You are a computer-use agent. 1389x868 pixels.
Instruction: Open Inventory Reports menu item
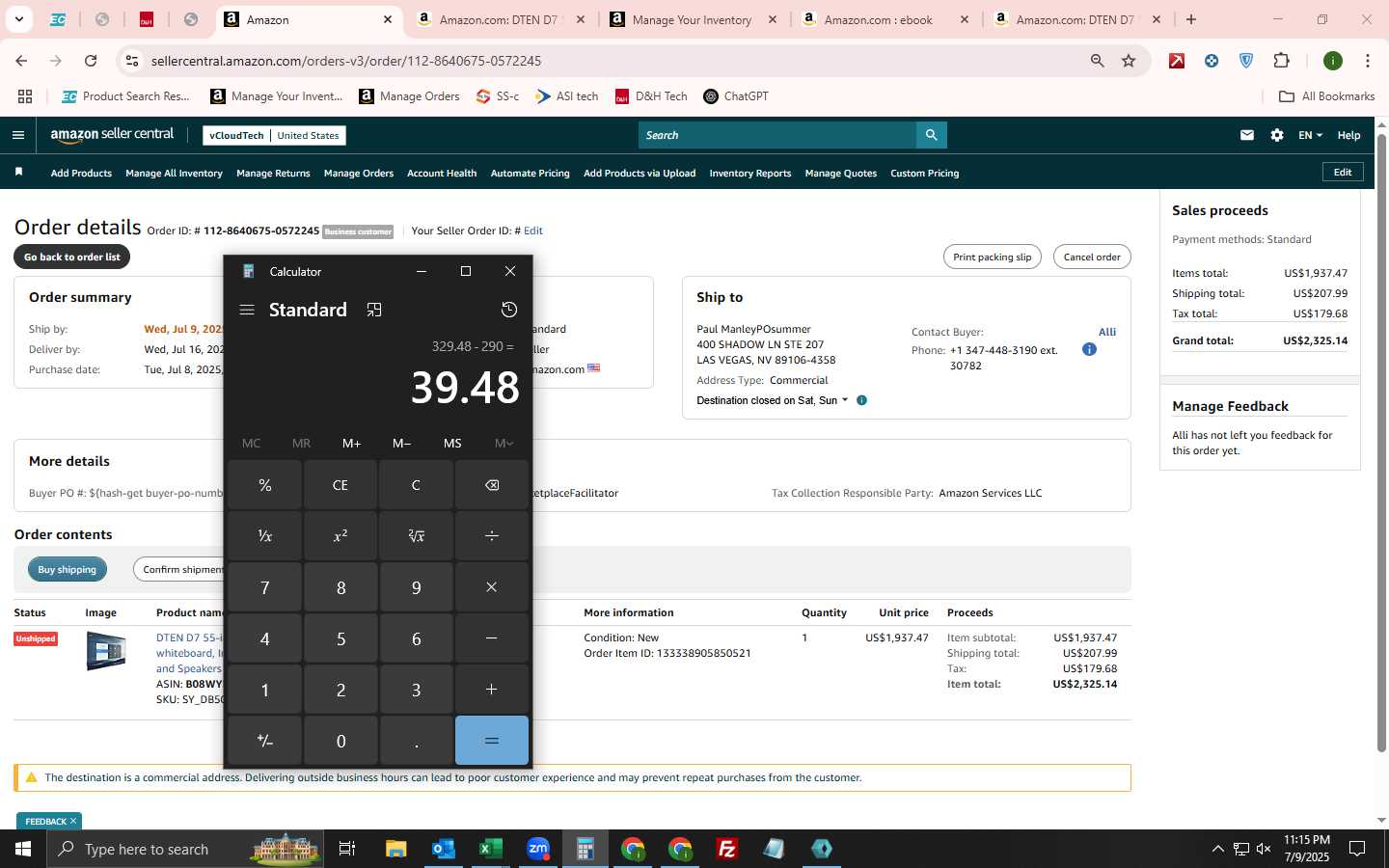[750, 174]
